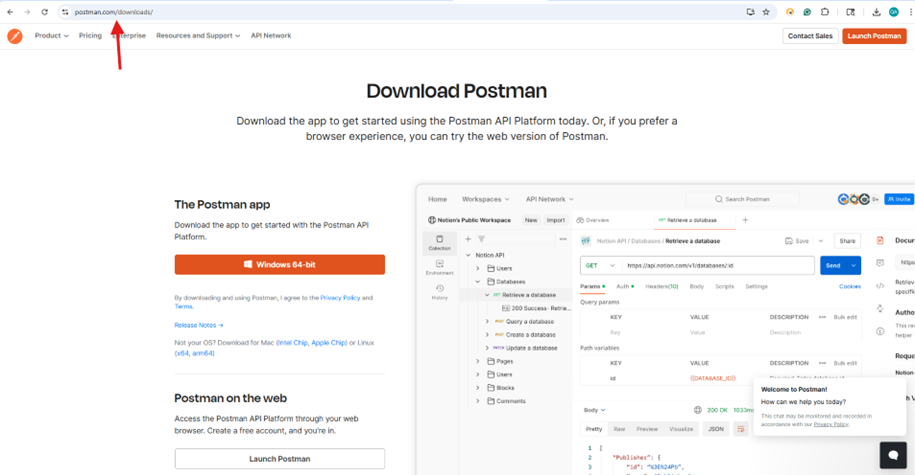Click the browser address bar URL
The image size is (915, 475).
pos(114,12)
